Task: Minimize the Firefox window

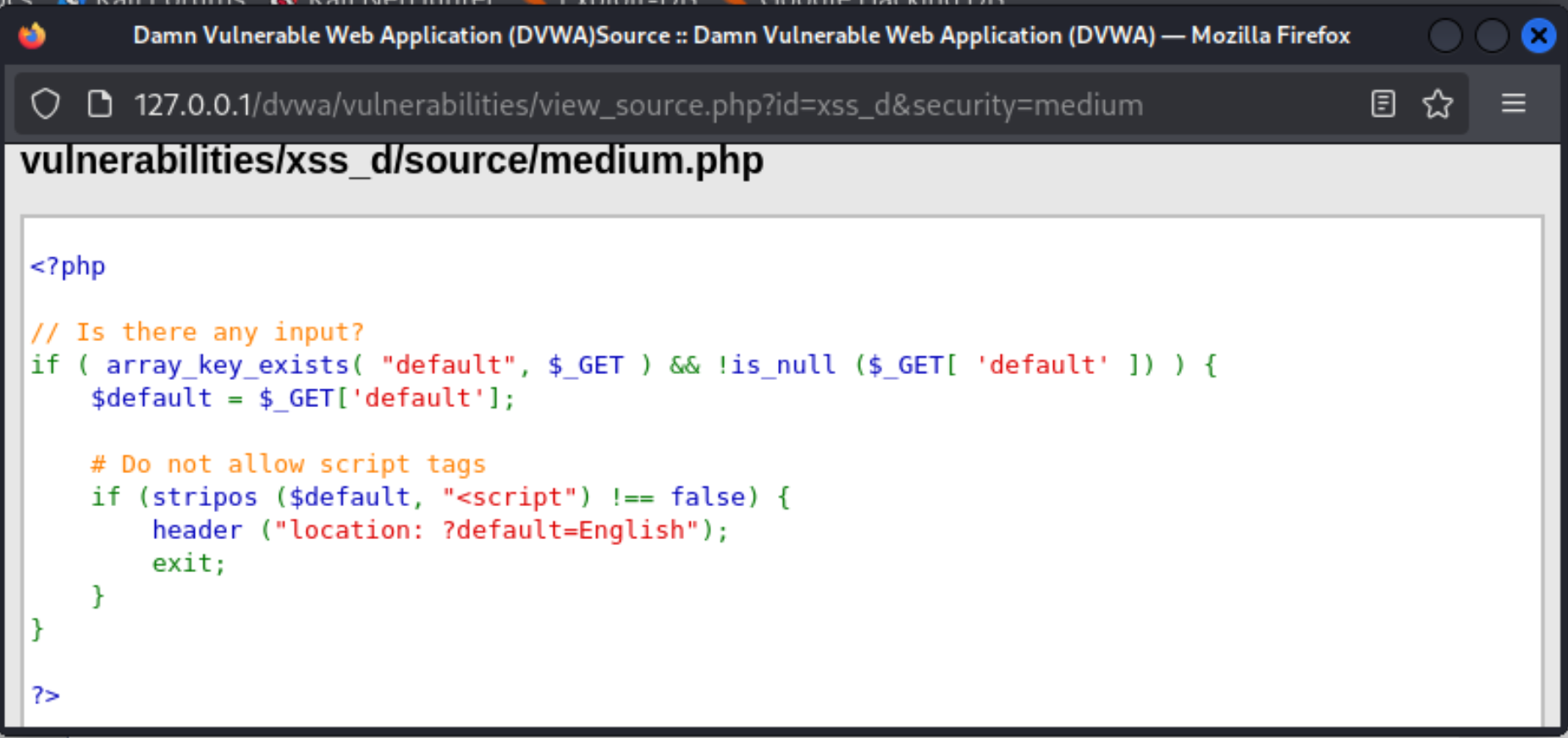Action: click(1445, 36)
